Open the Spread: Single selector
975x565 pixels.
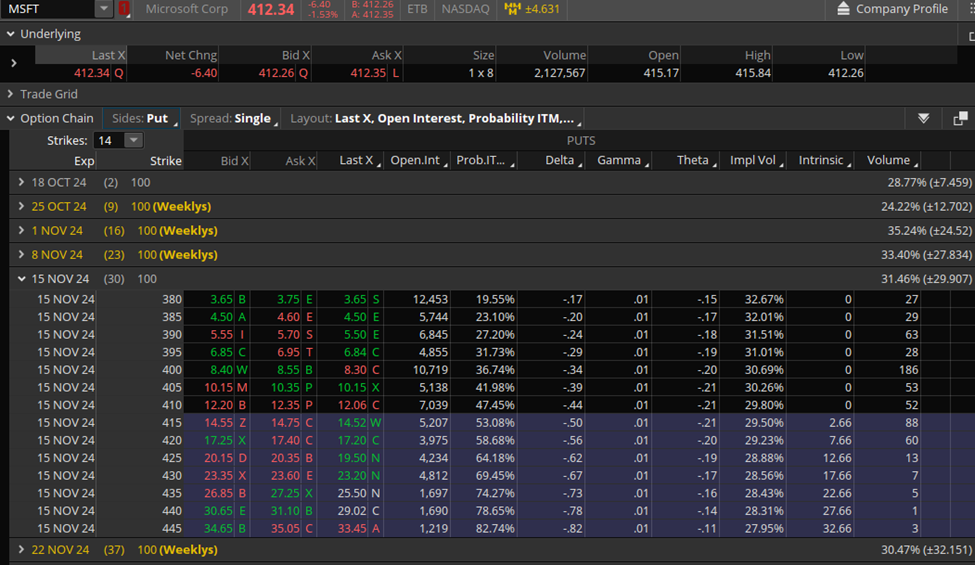235,118
